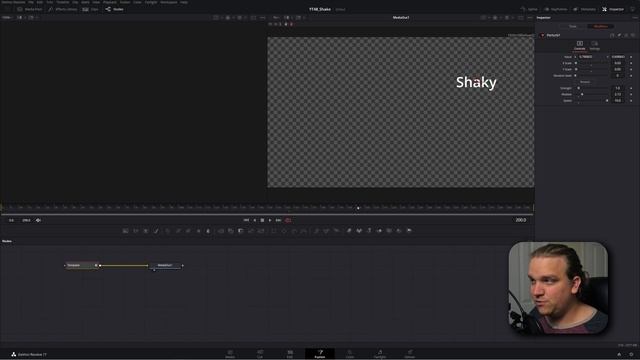640x360 pixels.
Task: Switch to the Deliver page
Action: click(x=410, y=354)
